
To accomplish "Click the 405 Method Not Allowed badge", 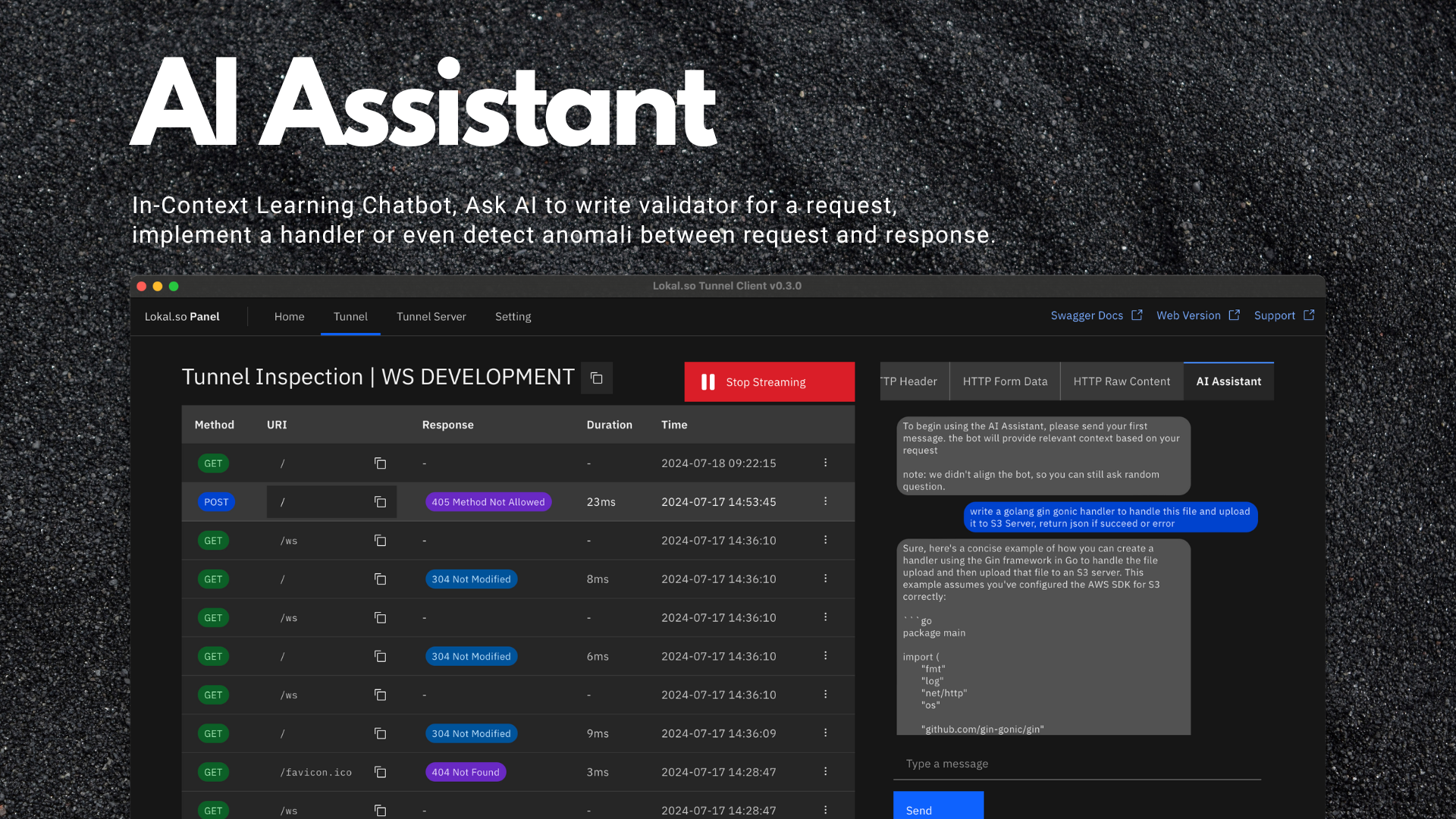I will tap(488, 502).
